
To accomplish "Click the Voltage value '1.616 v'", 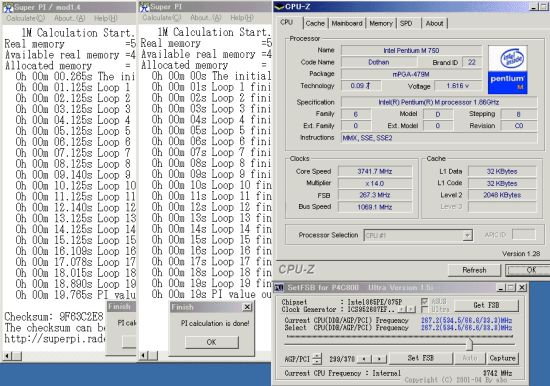I will click(457, 86).
